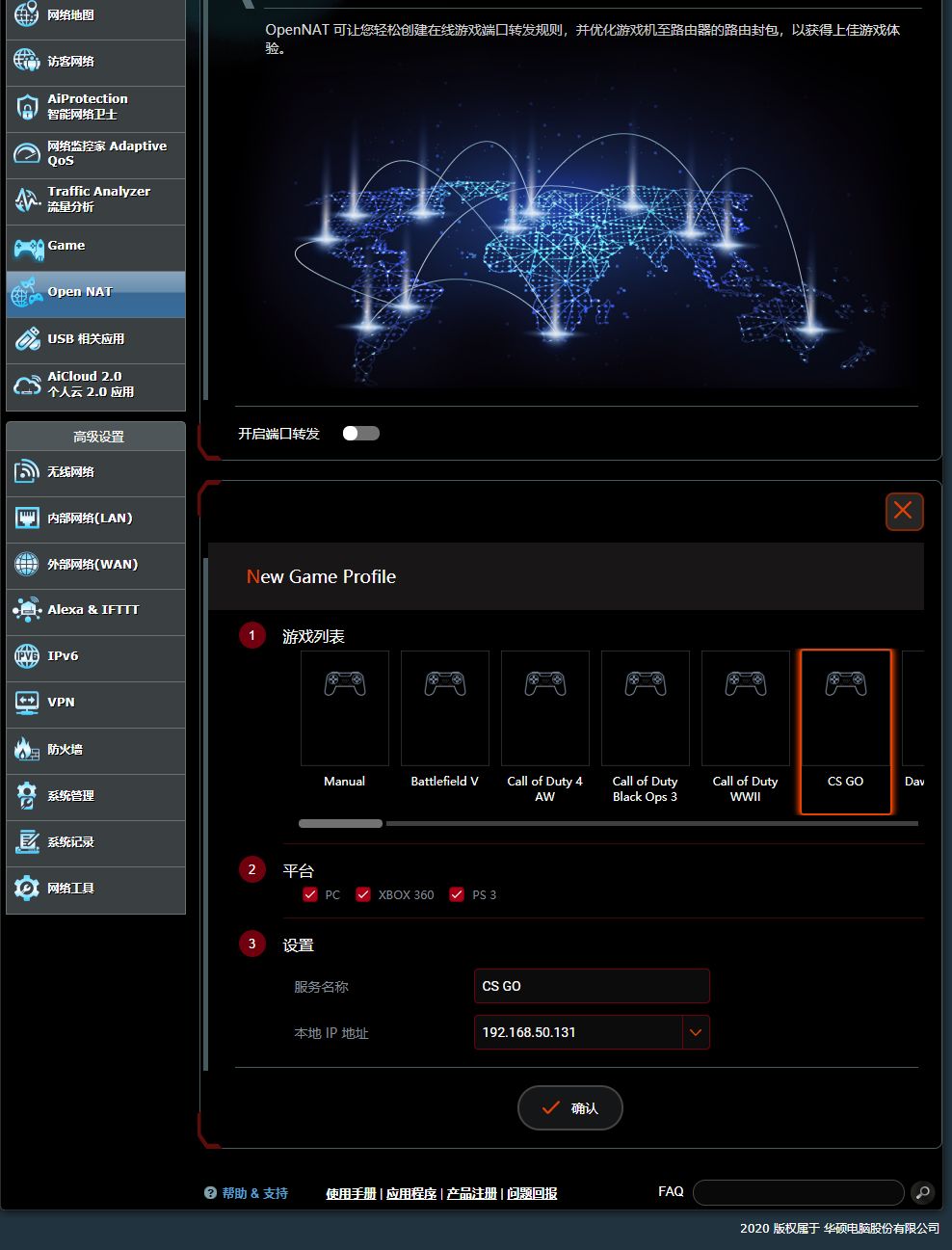Click the Adaptive QoS gauge icon

[27, 153]
